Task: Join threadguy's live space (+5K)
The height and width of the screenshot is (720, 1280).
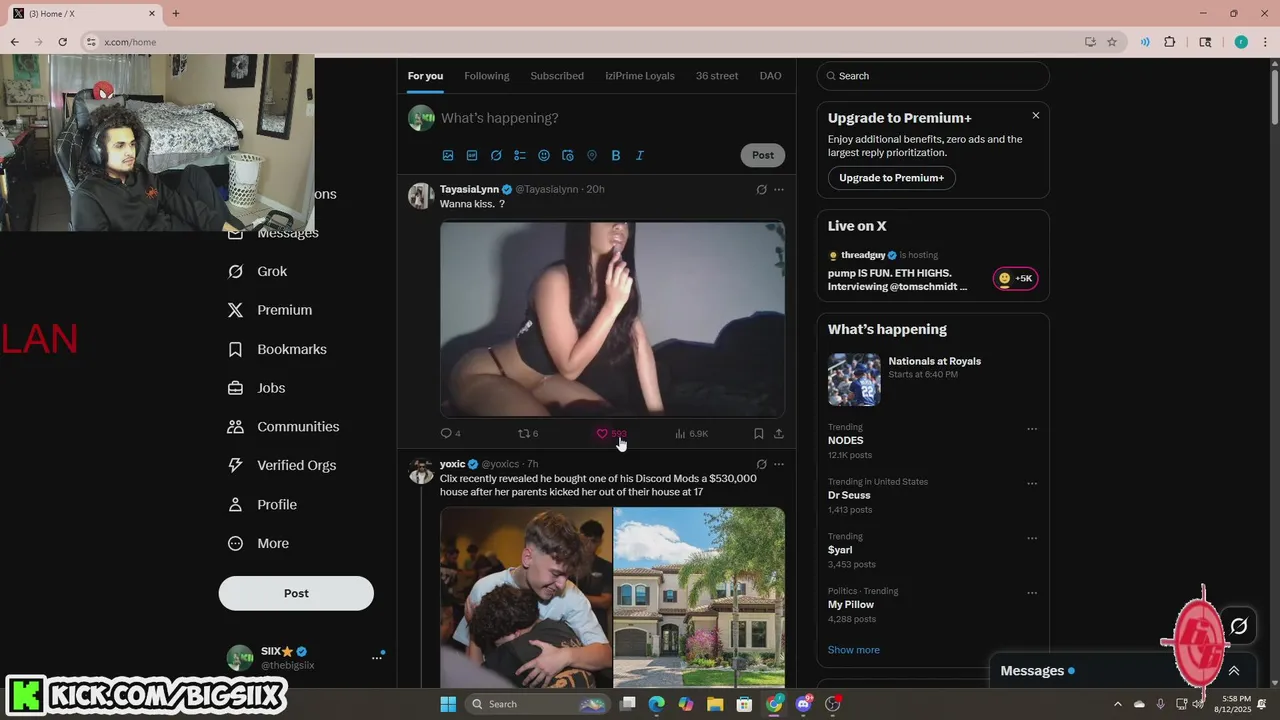Action: pyautogui.click(x=1015, y=279)
